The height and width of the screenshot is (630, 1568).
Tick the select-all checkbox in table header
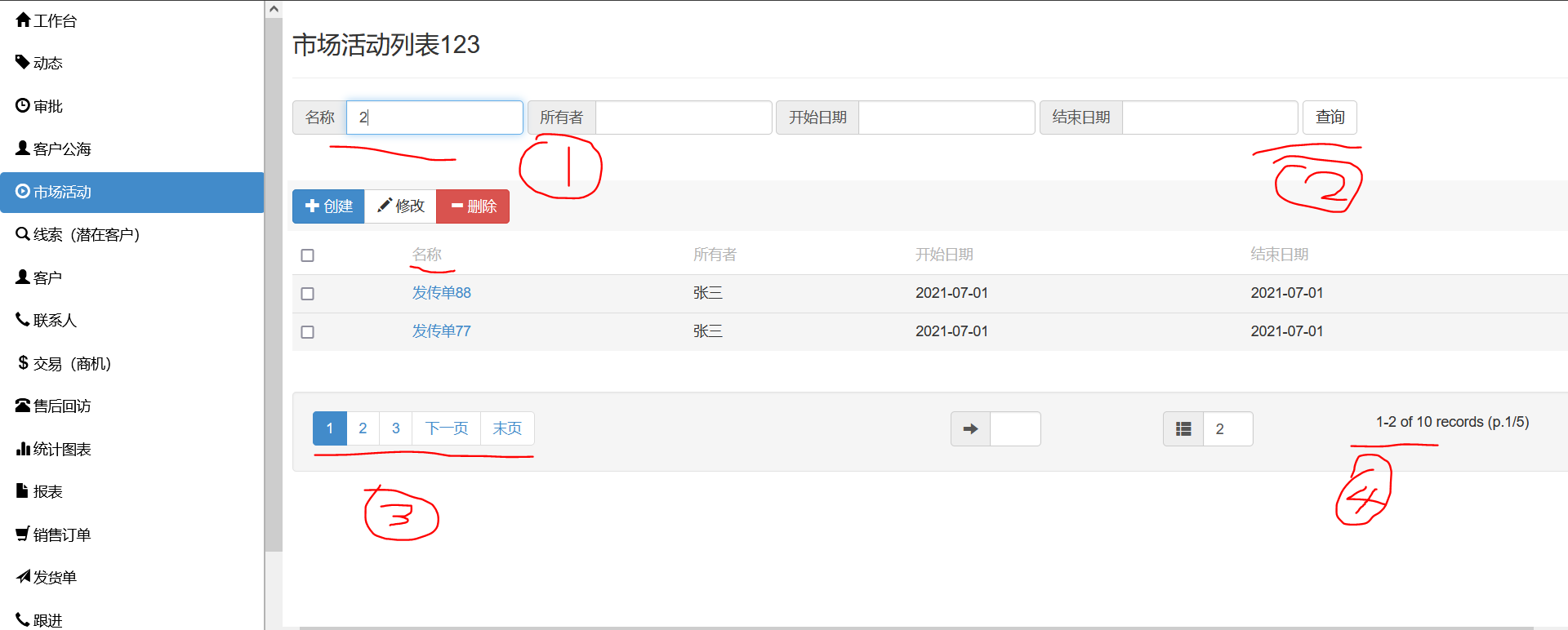point(307,255)
